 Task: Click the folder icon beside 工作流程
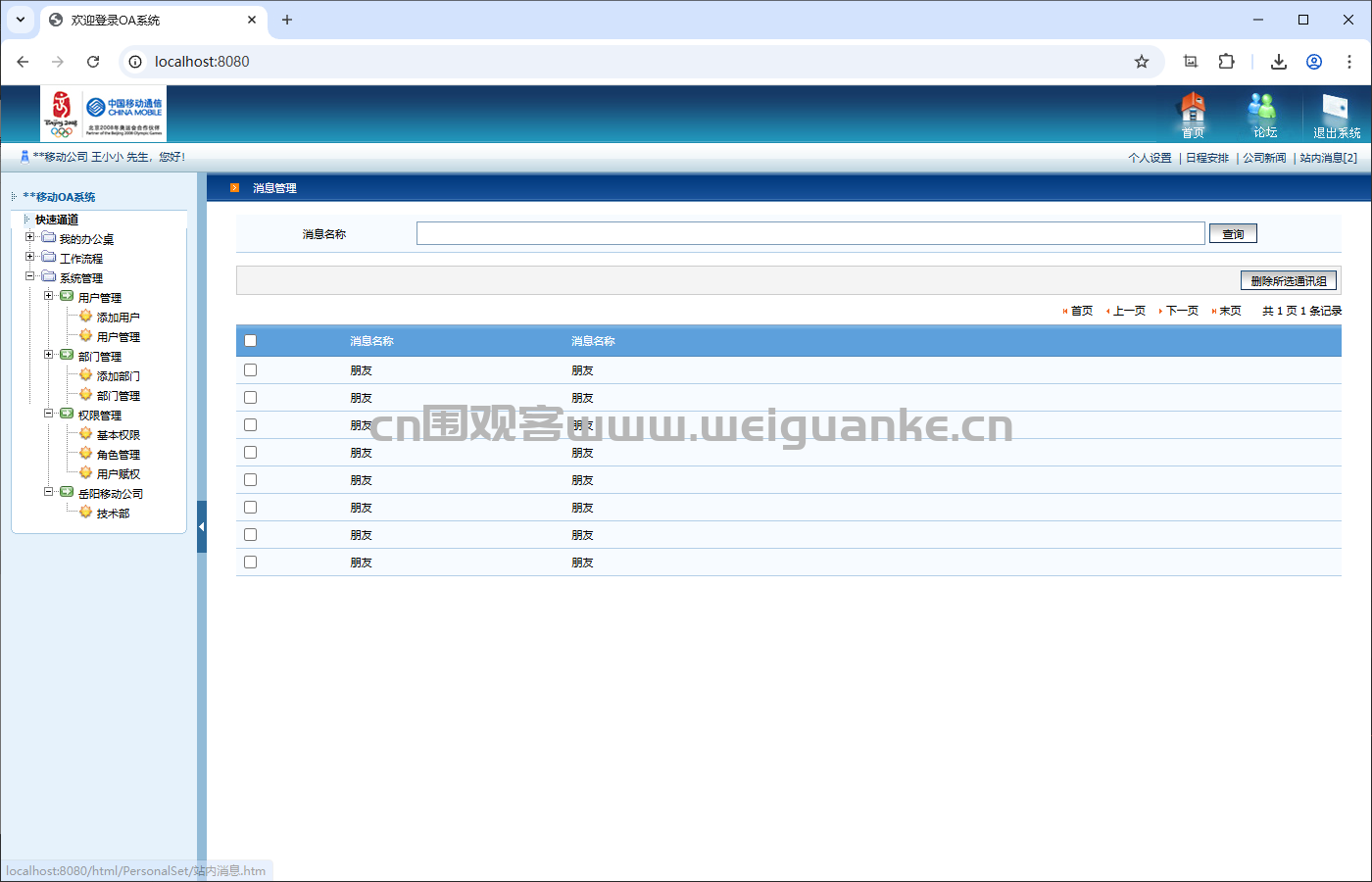(49, 257)
